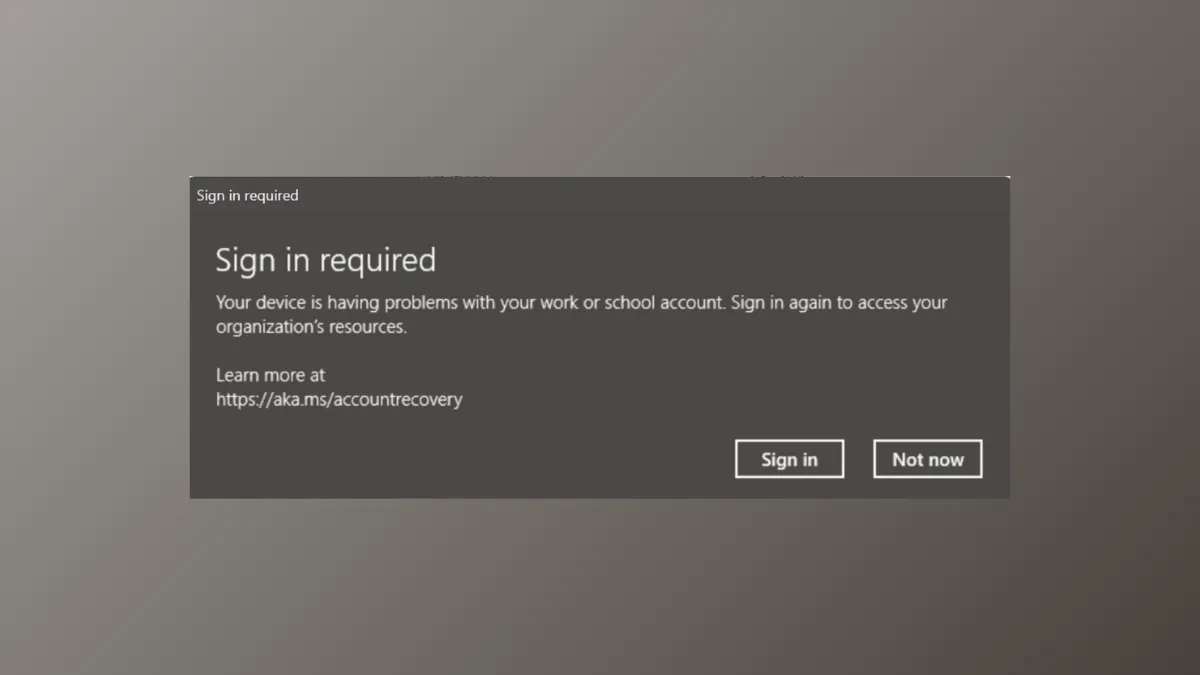Screen dimensions: 1200x675
Task: Click the Learn more at label
Action: tap(270, 375)
